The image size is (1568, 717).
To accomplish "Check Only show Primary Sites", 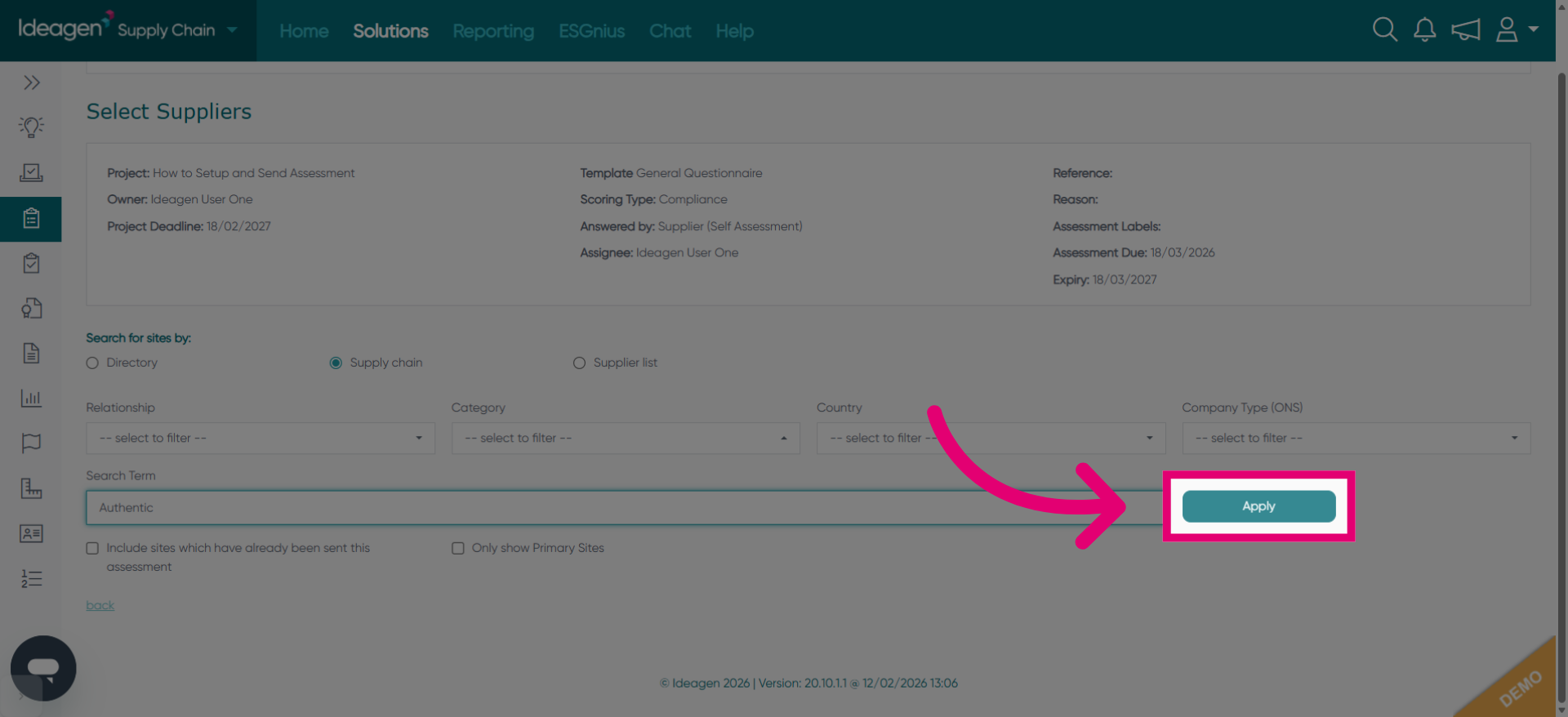I will click(x=458, y=548).
